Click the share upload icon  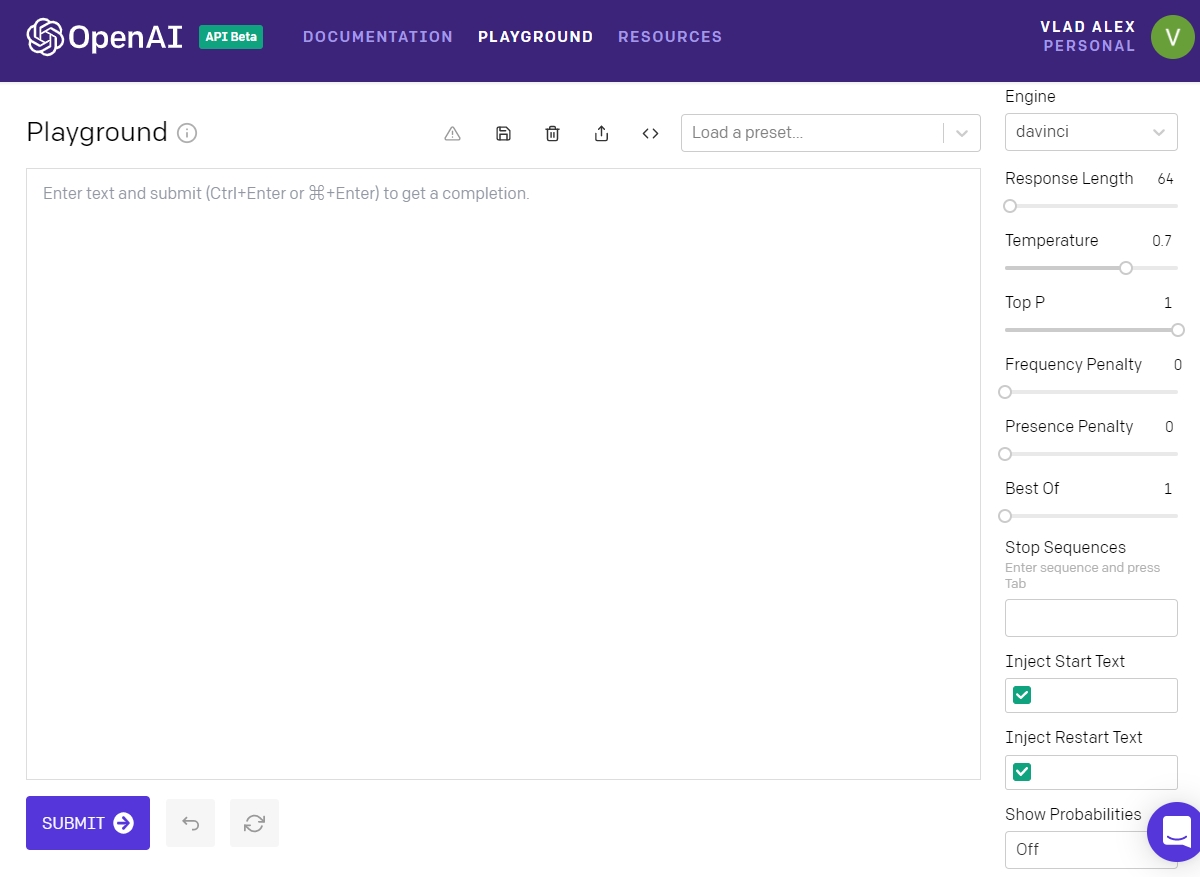tap(601, 134)
